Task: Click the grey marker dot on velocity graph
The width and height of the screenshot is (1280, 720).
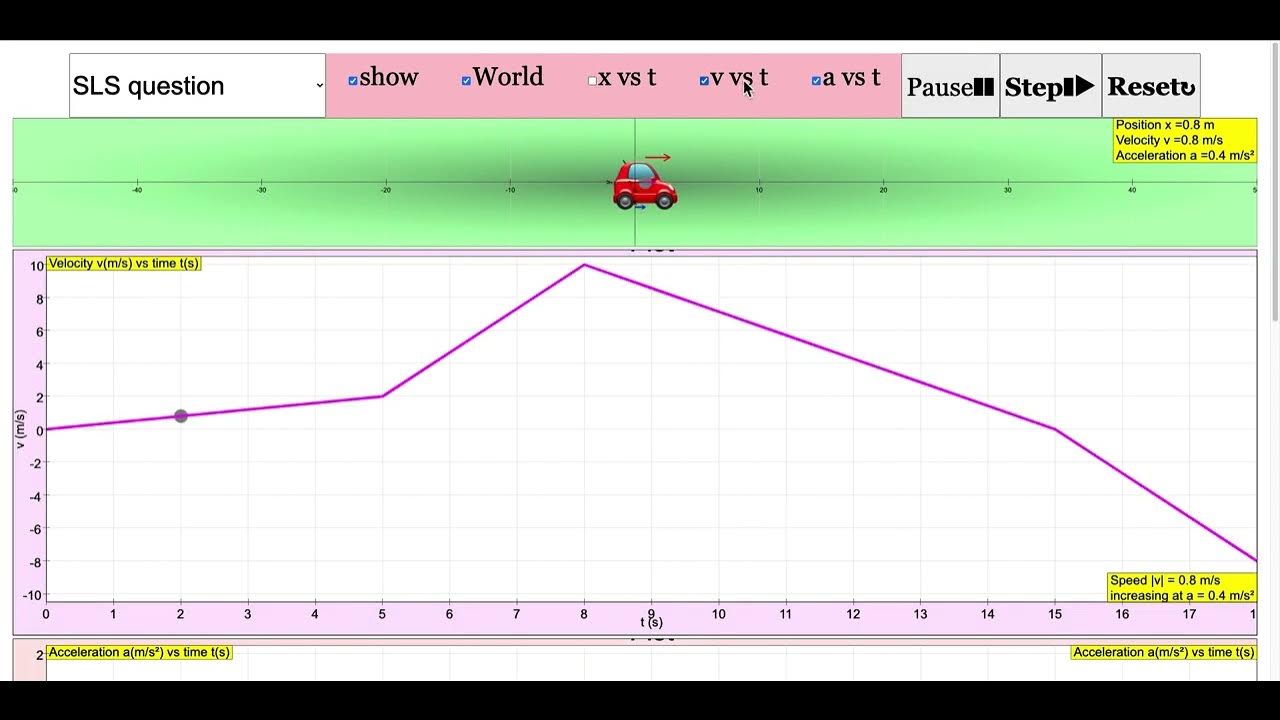Action: [181, 416]
